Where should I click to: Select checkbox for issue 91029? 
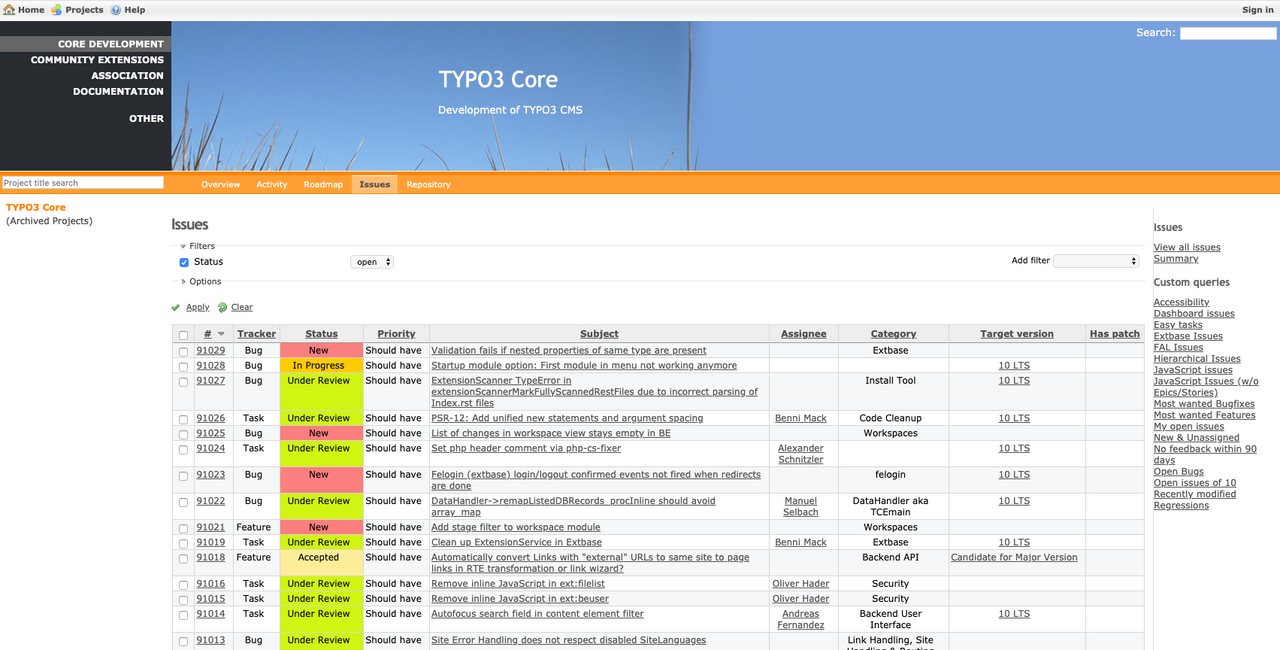(182, 351)
